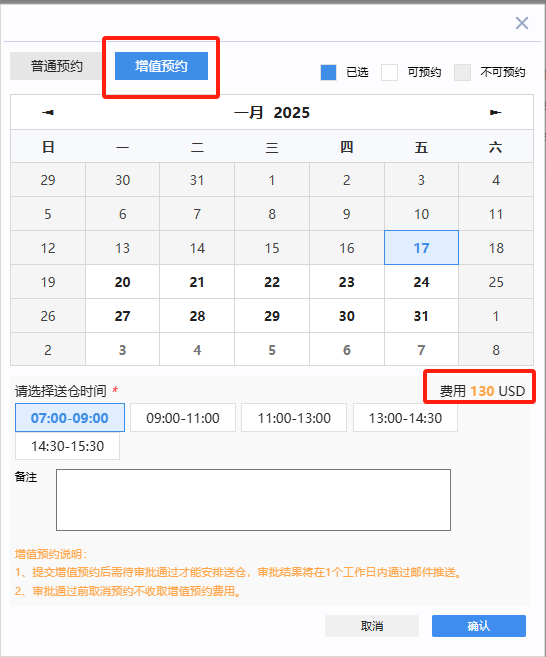Select the 增值预约 tab
The image size is (546, 657).
click(161, 66)
